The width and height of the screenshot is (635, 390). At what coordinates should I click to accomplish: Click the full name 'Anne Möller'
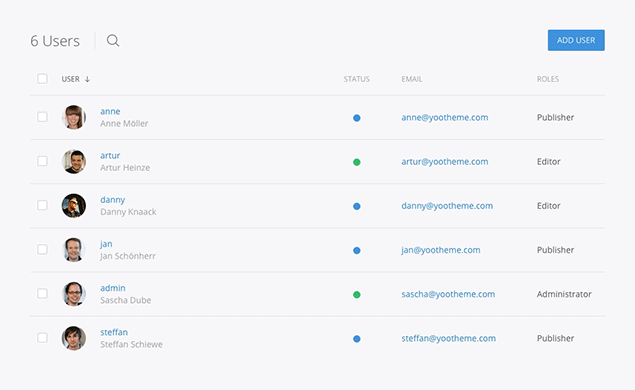pos(124,124)
